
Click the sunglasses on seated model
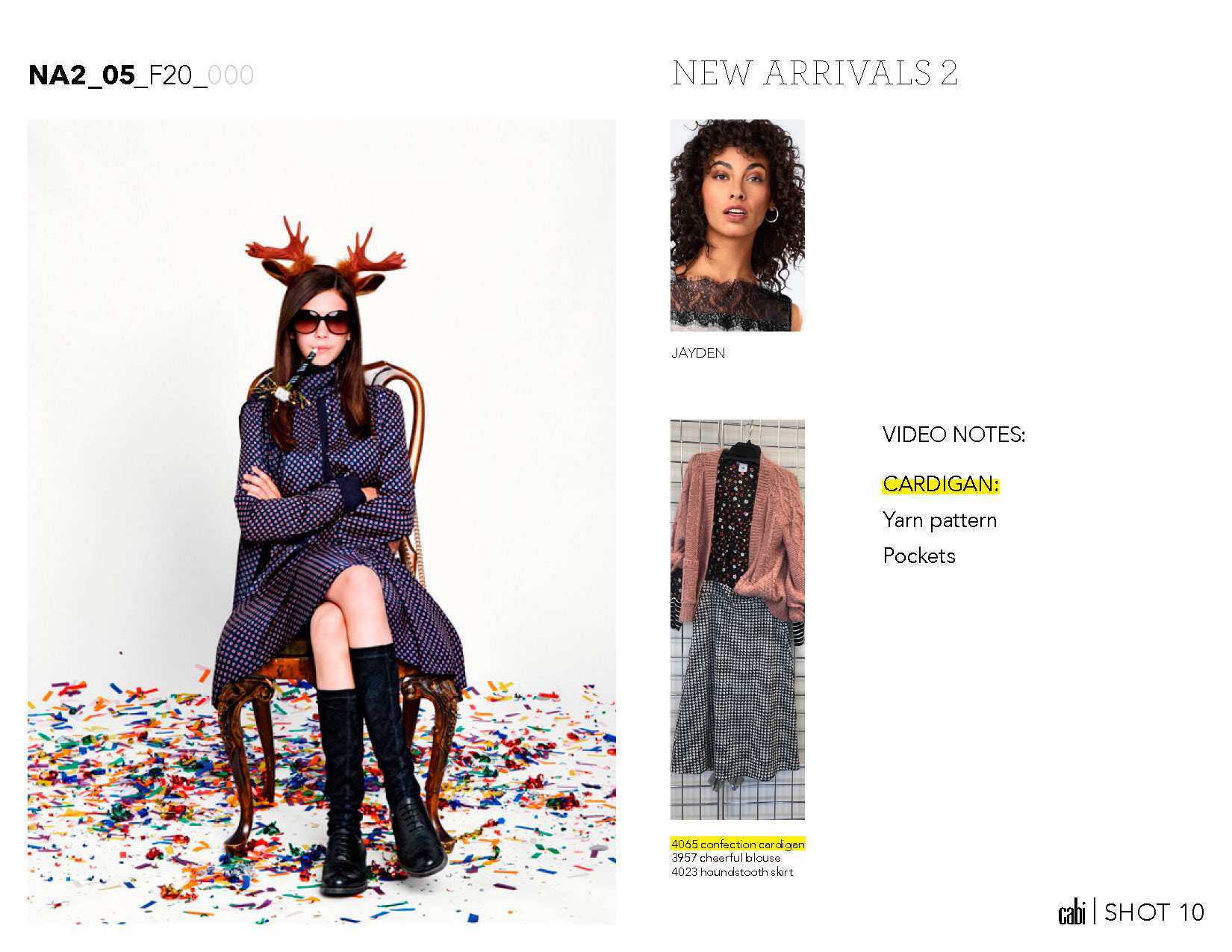320,321
